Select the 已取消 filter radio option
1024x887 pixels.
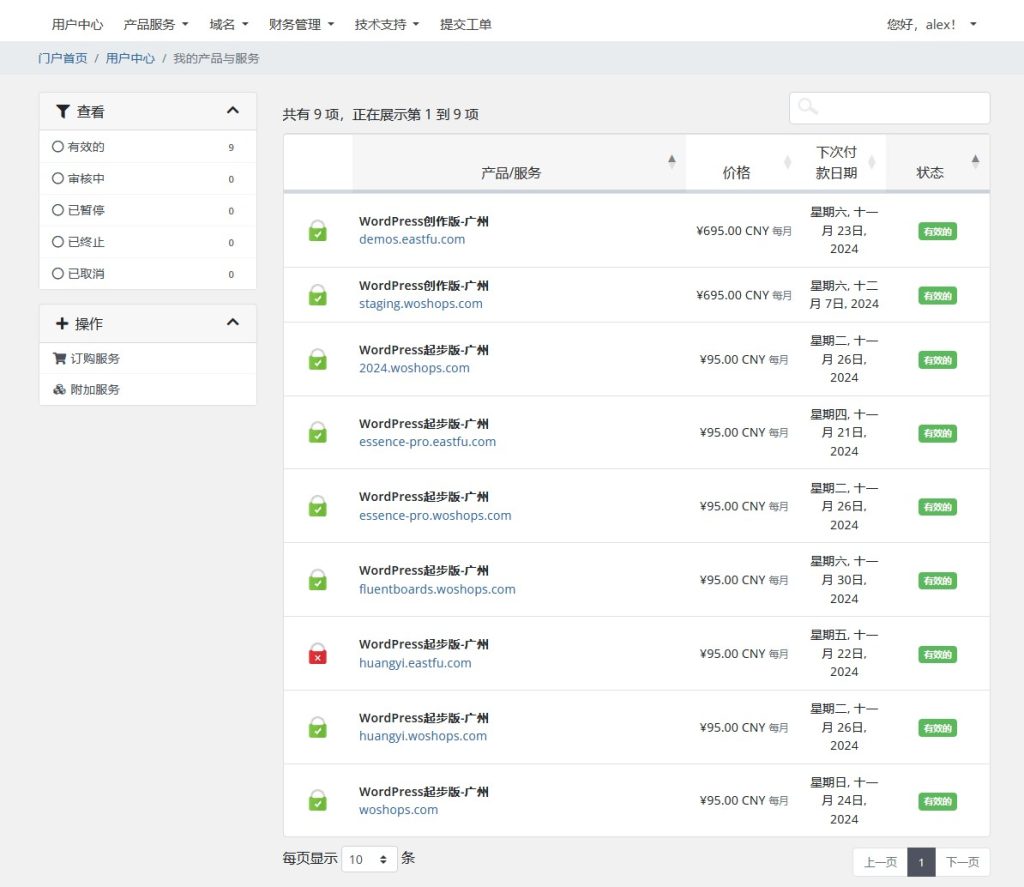58,274
